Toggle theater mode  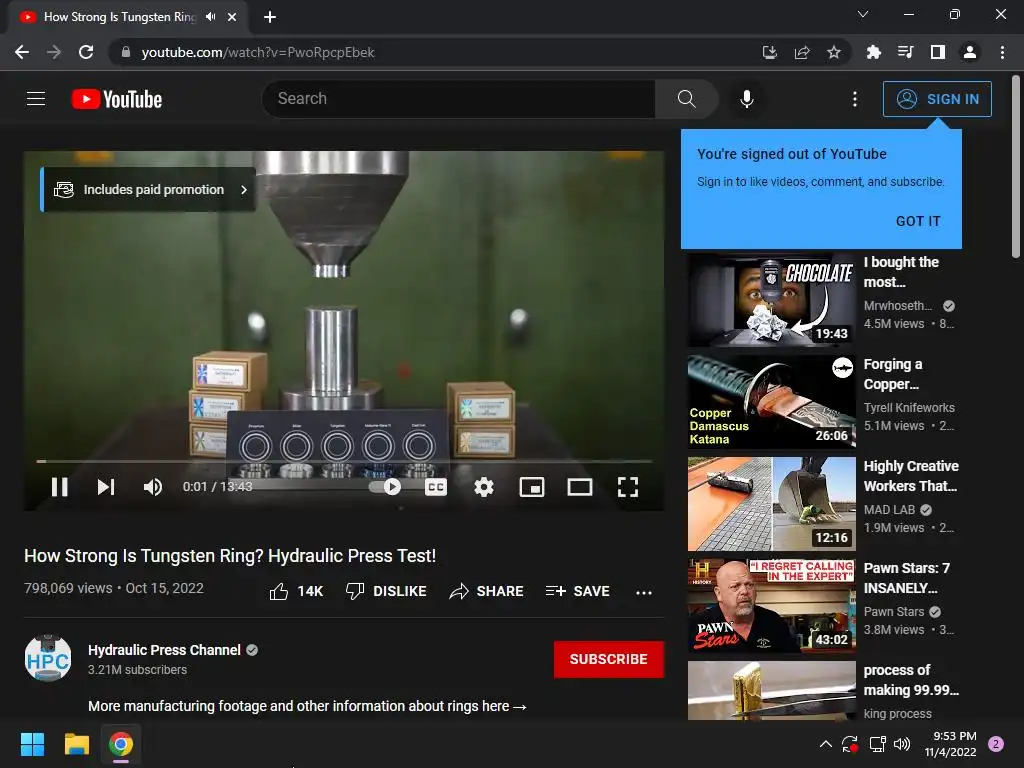tap(579, 487)
